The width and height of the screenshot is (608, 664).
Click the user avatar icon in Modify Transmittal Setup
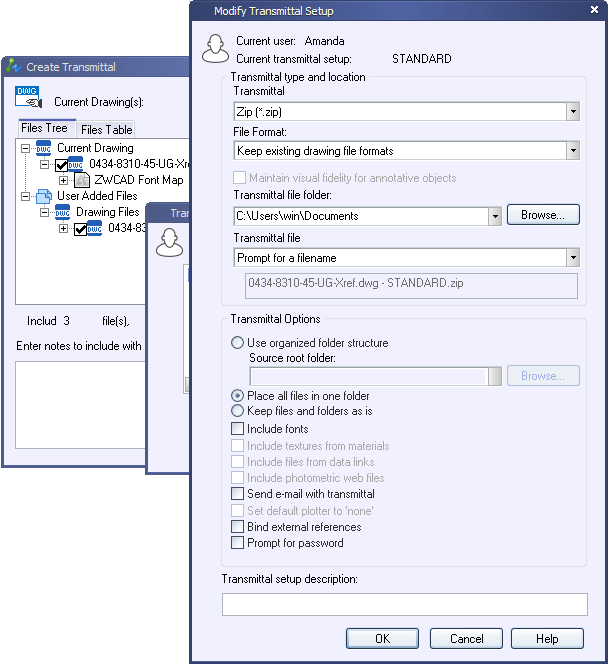[x=216, y=49]
